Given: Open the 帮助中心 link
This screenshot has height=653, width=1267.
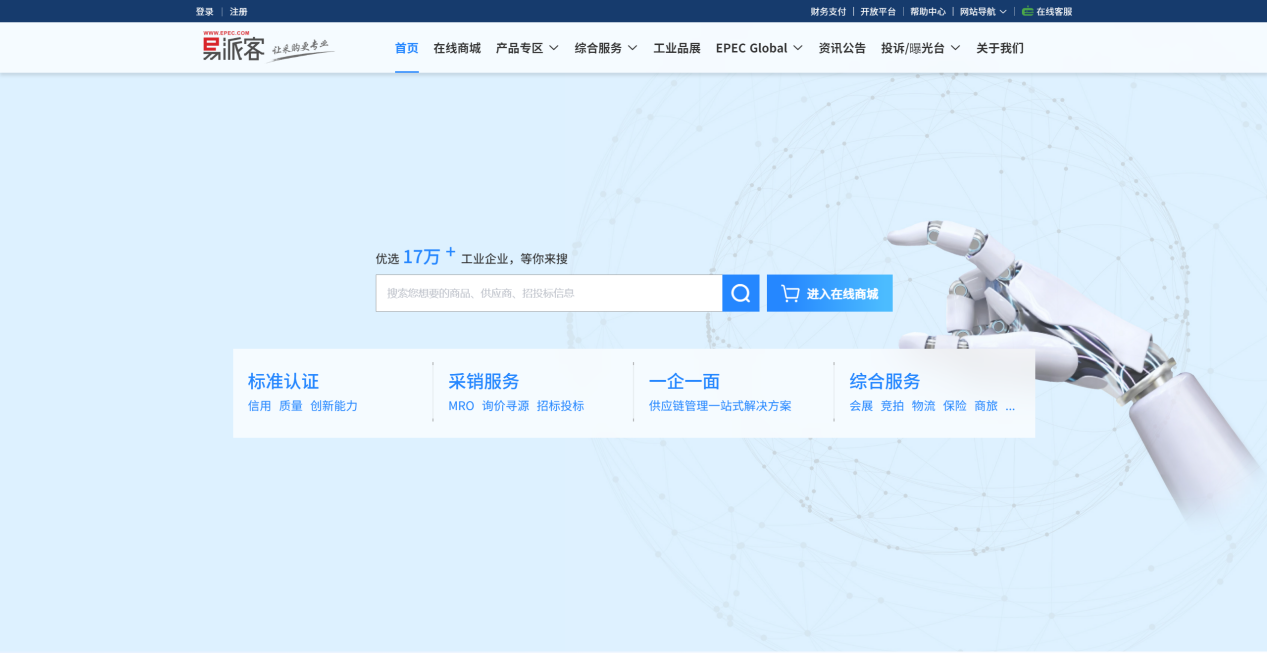Looking at the screenshot, I should click(x=927, y=11).
